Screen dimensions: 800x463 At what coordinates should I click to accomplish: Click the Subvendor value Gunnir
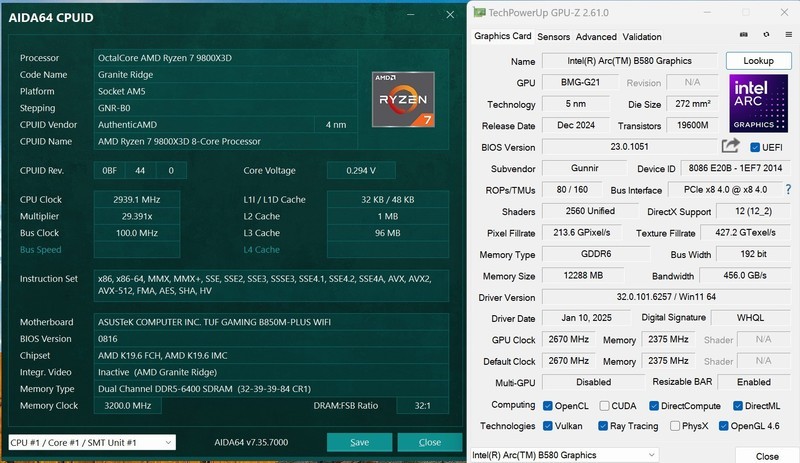point(584,168)
